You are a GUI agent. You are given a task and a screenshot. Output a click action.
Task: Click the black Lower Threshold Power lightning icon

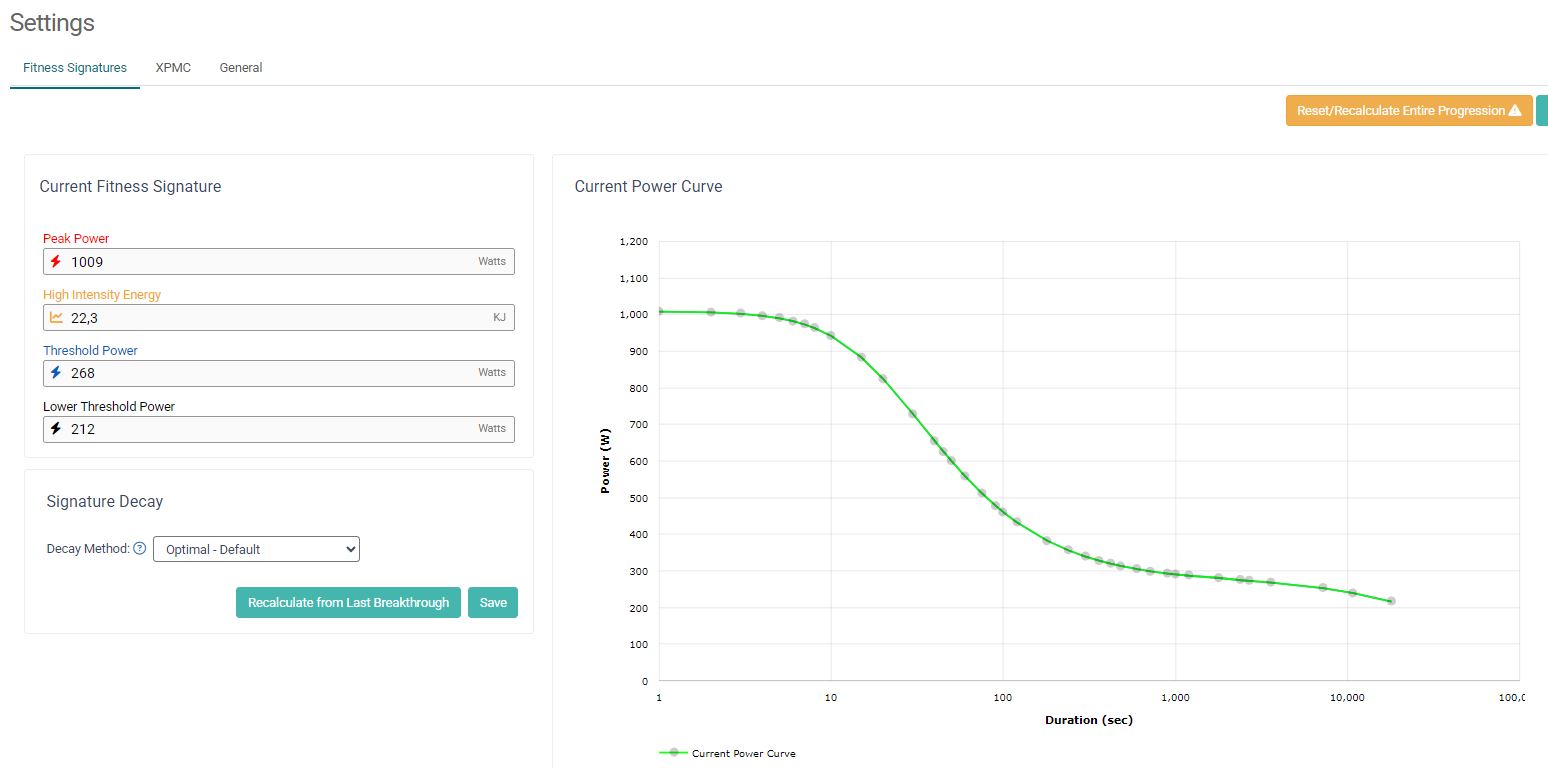(56, 429)
